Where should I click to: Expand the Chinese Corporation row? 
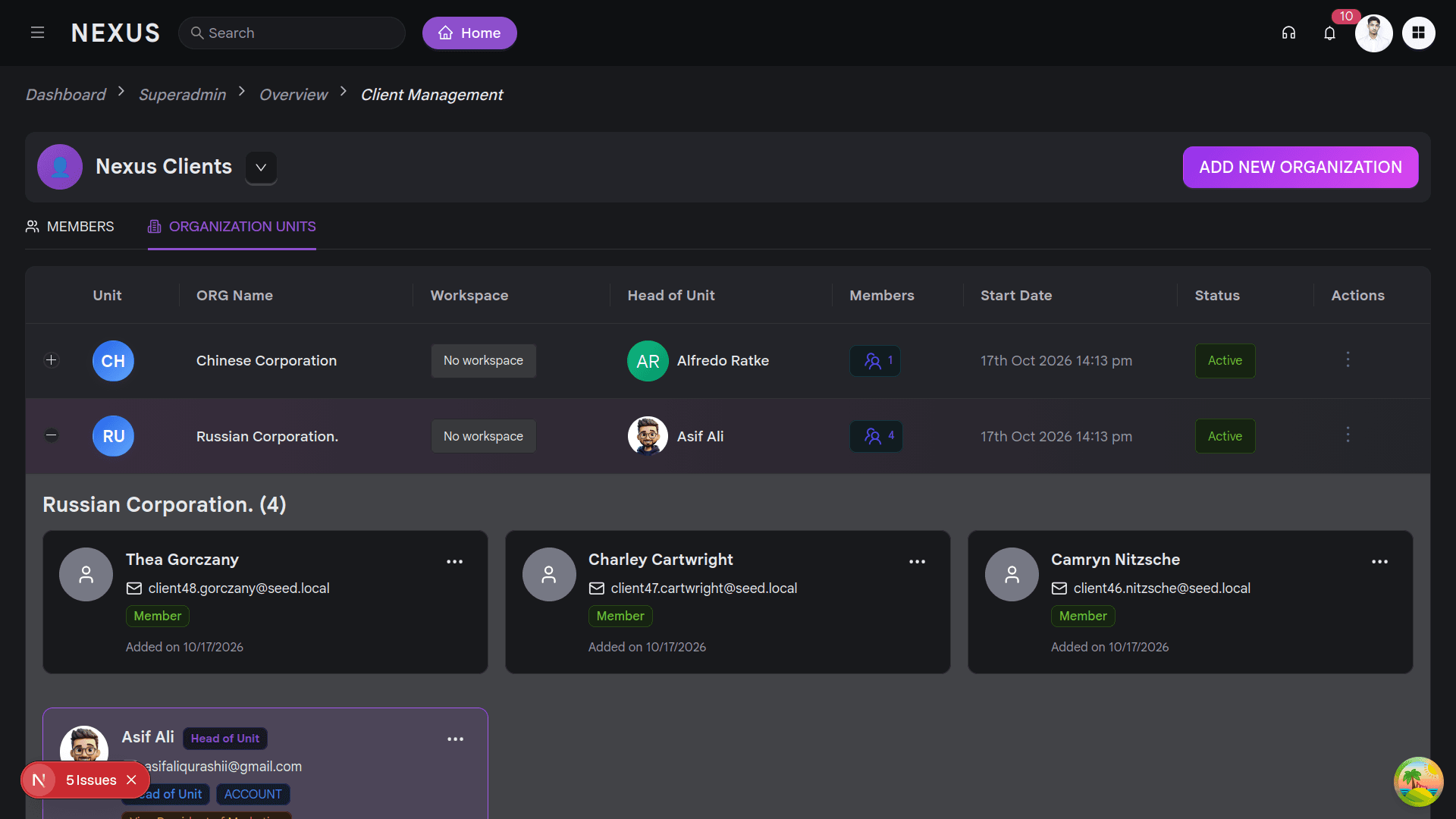(52, 360)
